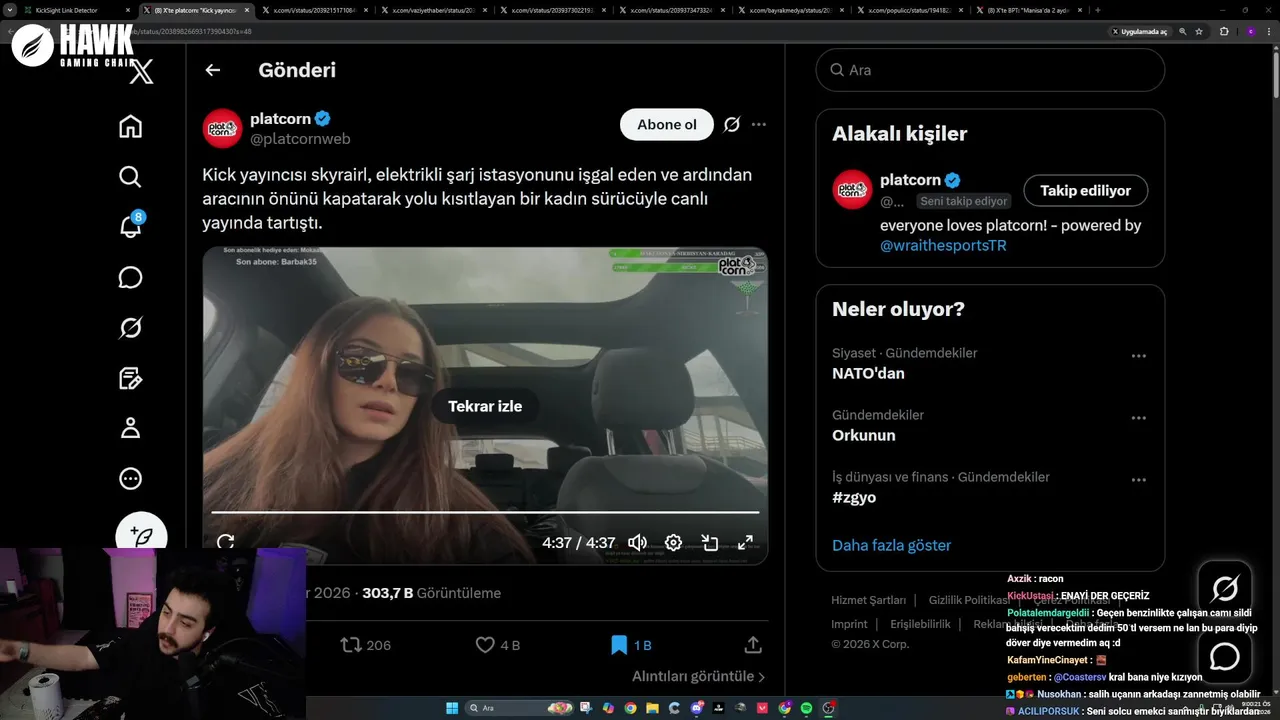Viewport: 1280px width, 720px height.
Task: Open OBS Studio from the taskbar
Action: click(x=828, y=708)
